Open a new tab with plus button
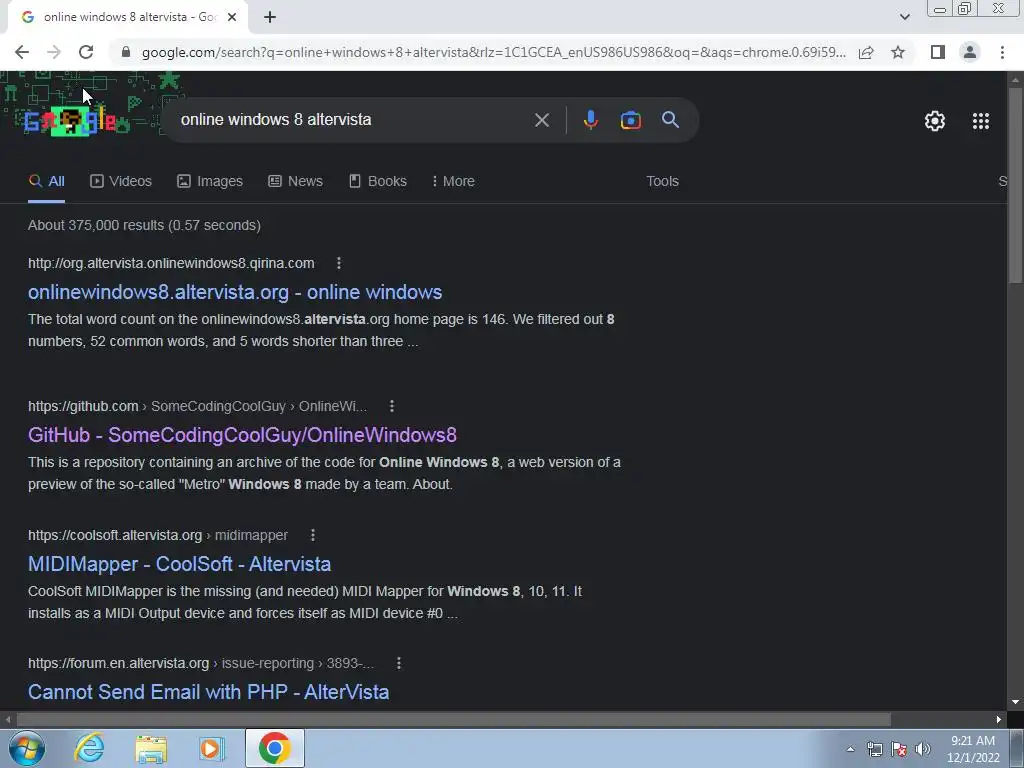The height and width of the screenshot is (768, 1024). pyautogui.click(x=270, y=17)
